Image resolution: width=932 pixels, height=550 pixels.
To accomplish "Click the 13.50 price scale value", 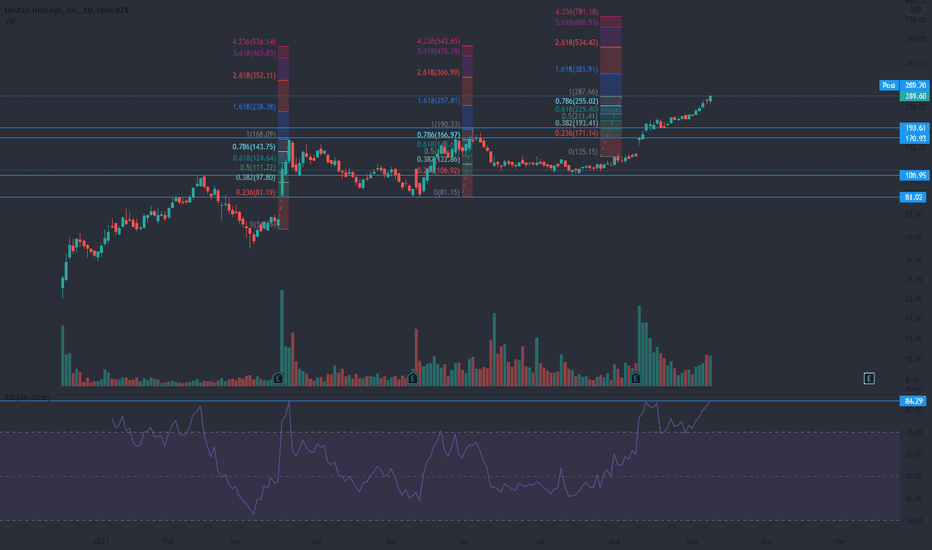I will tap(915, 339).
